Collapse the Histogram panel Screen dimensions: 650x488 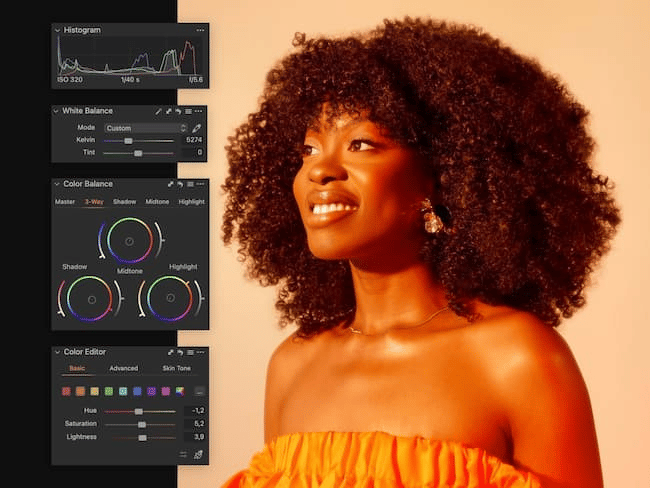coord(58,31)
